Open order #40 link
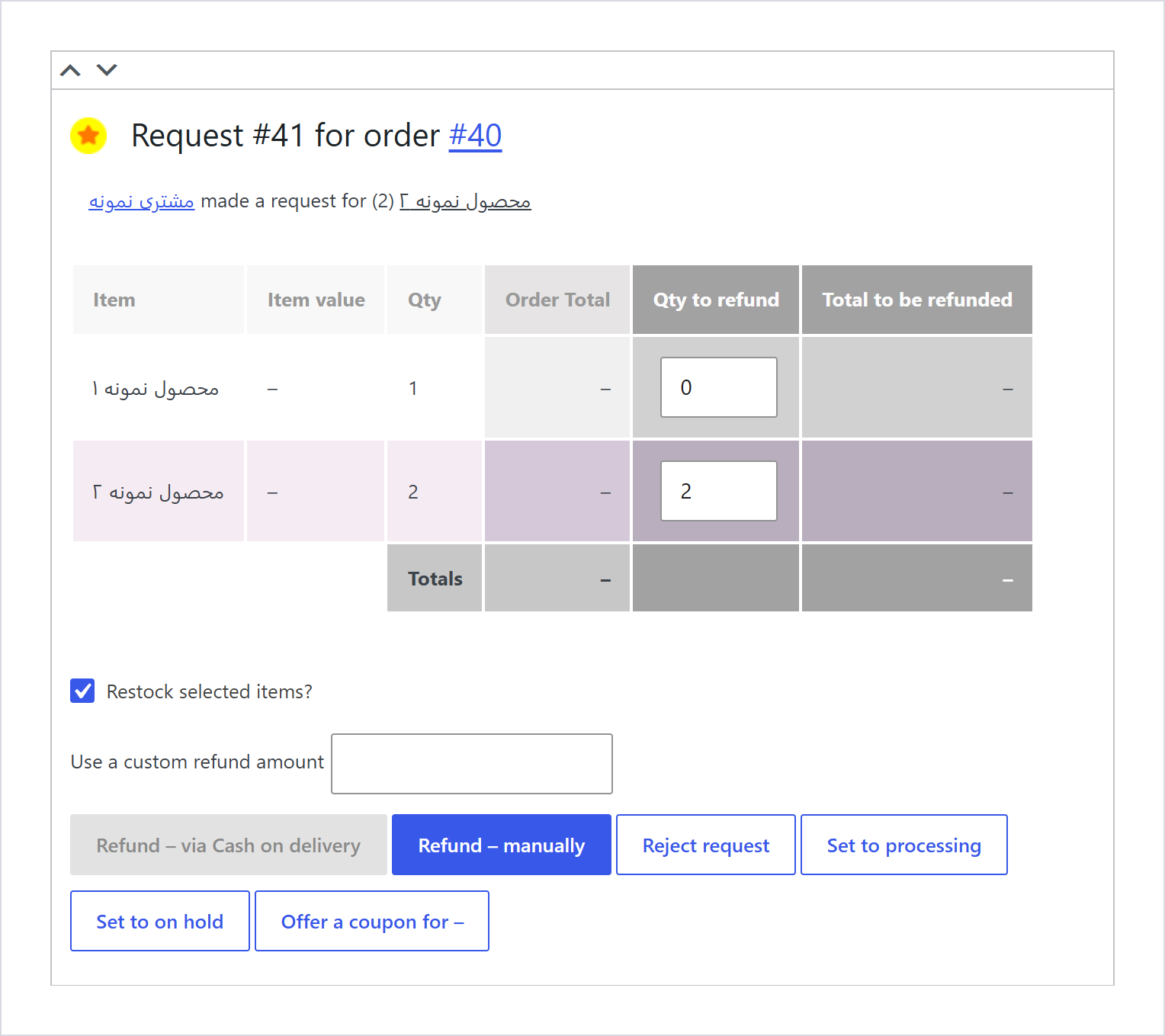The width and height of the screenshot is (1165, 1036). 475,136
